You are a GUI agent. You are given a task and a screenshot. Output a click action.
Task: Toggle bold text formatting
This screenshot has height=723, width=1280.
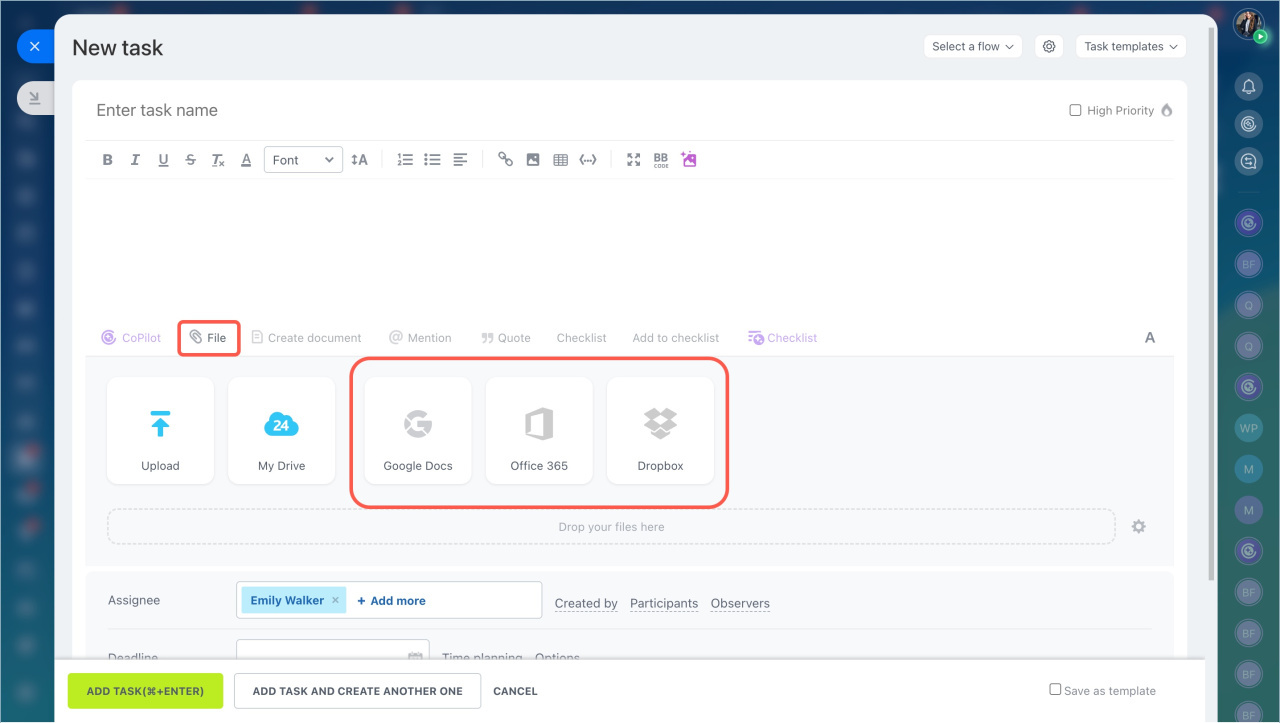pyautogui.click(x=108, y=160)
